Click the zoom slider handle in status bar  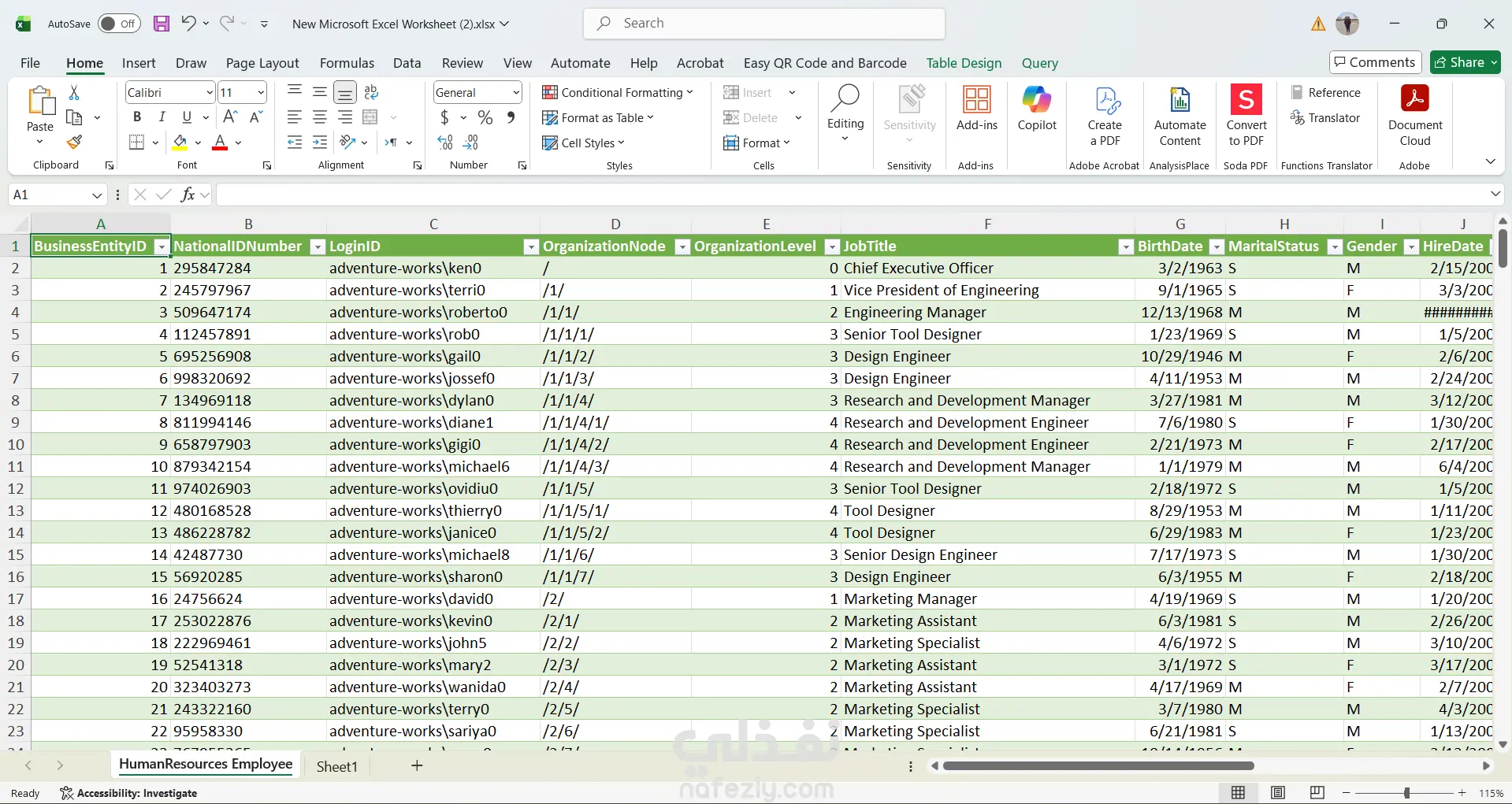(x=1406, y=793)
